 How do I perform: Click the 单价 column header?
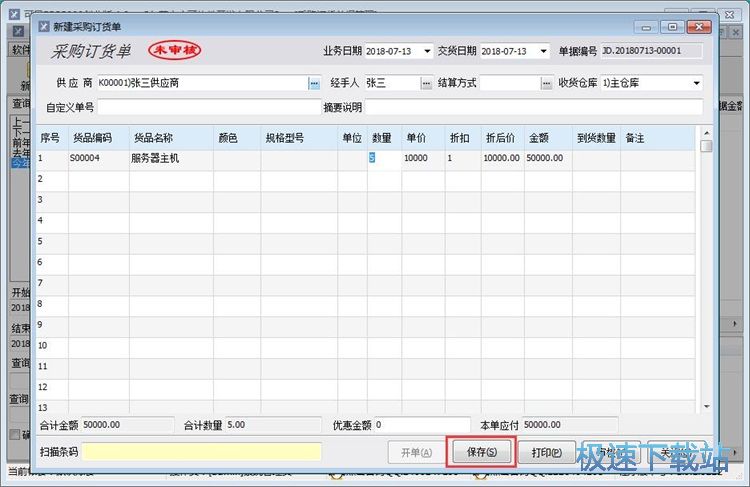click(423, 138)
